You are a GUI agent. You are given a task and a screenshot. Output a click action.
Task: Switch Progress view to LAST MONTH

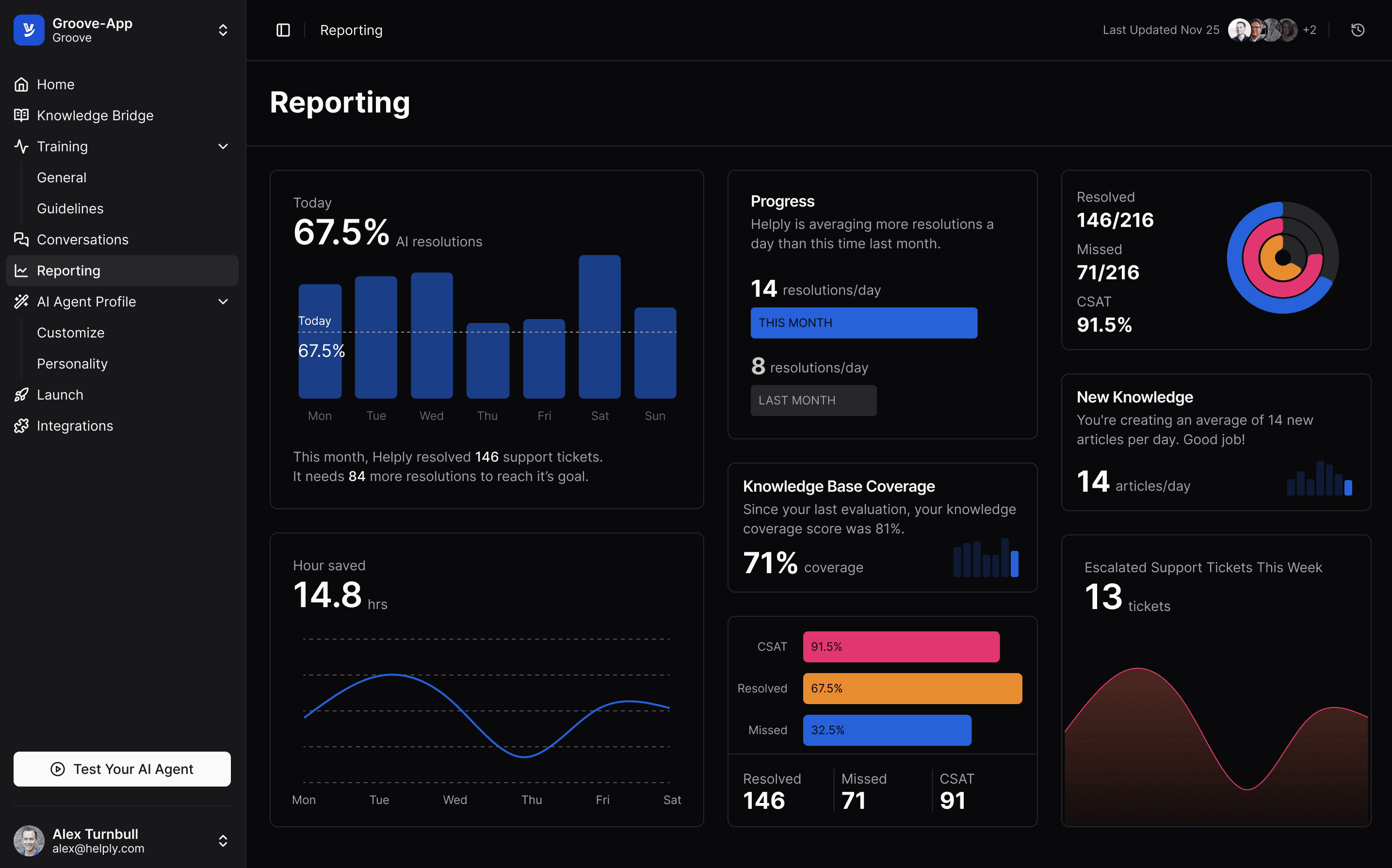(x=813, y=400)
